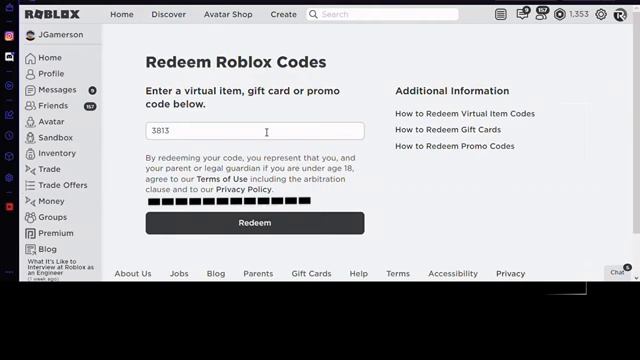Open the Accessibility footer link
The height and width of the screenshot is (360, 640).
coord(453,274)
